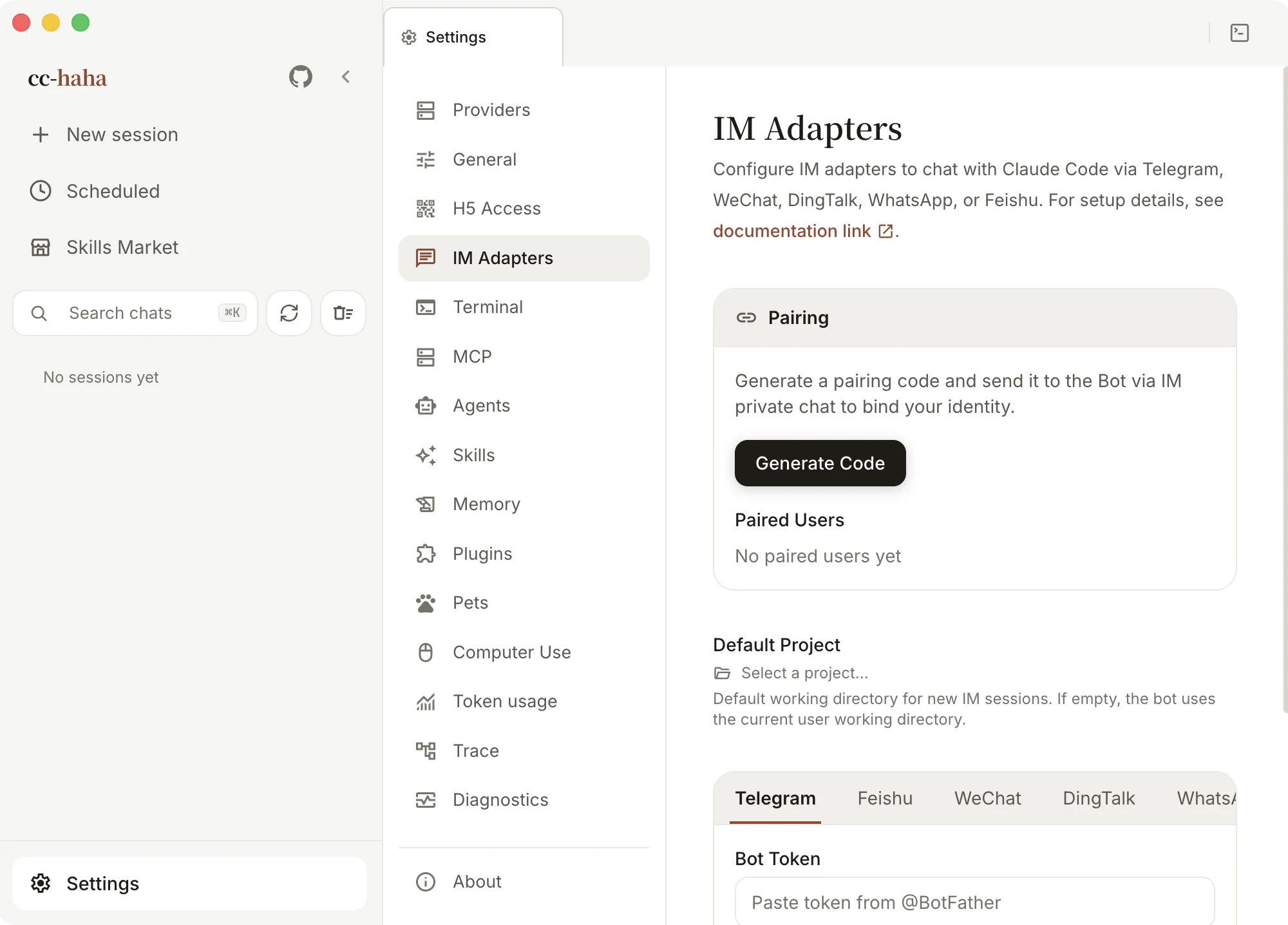Select the Settings tab at top
1288x925 pixels.
(x=473, y=37)
